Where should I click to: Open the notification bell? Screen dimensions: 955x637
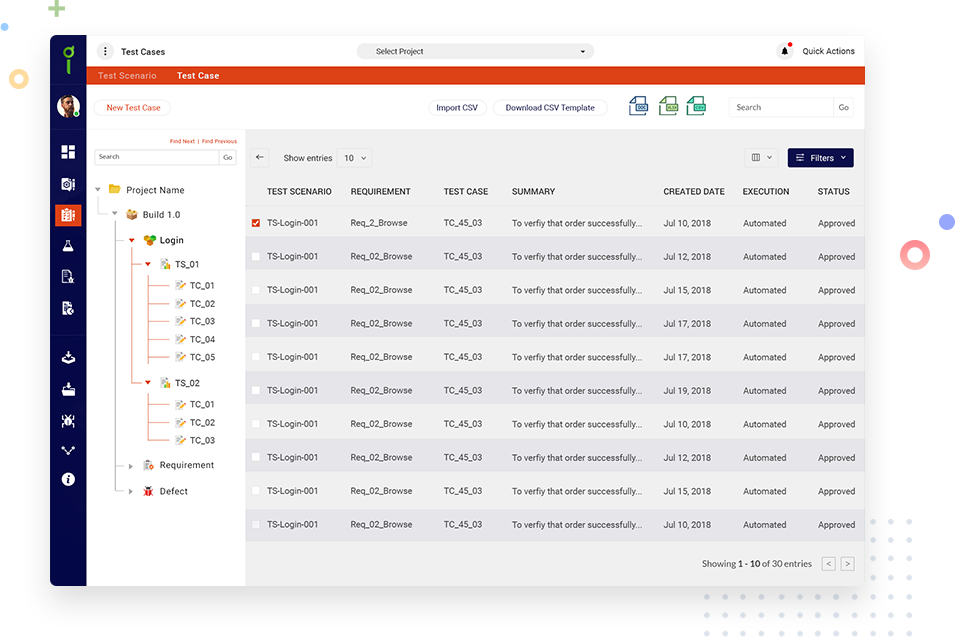tap(785, 51)
